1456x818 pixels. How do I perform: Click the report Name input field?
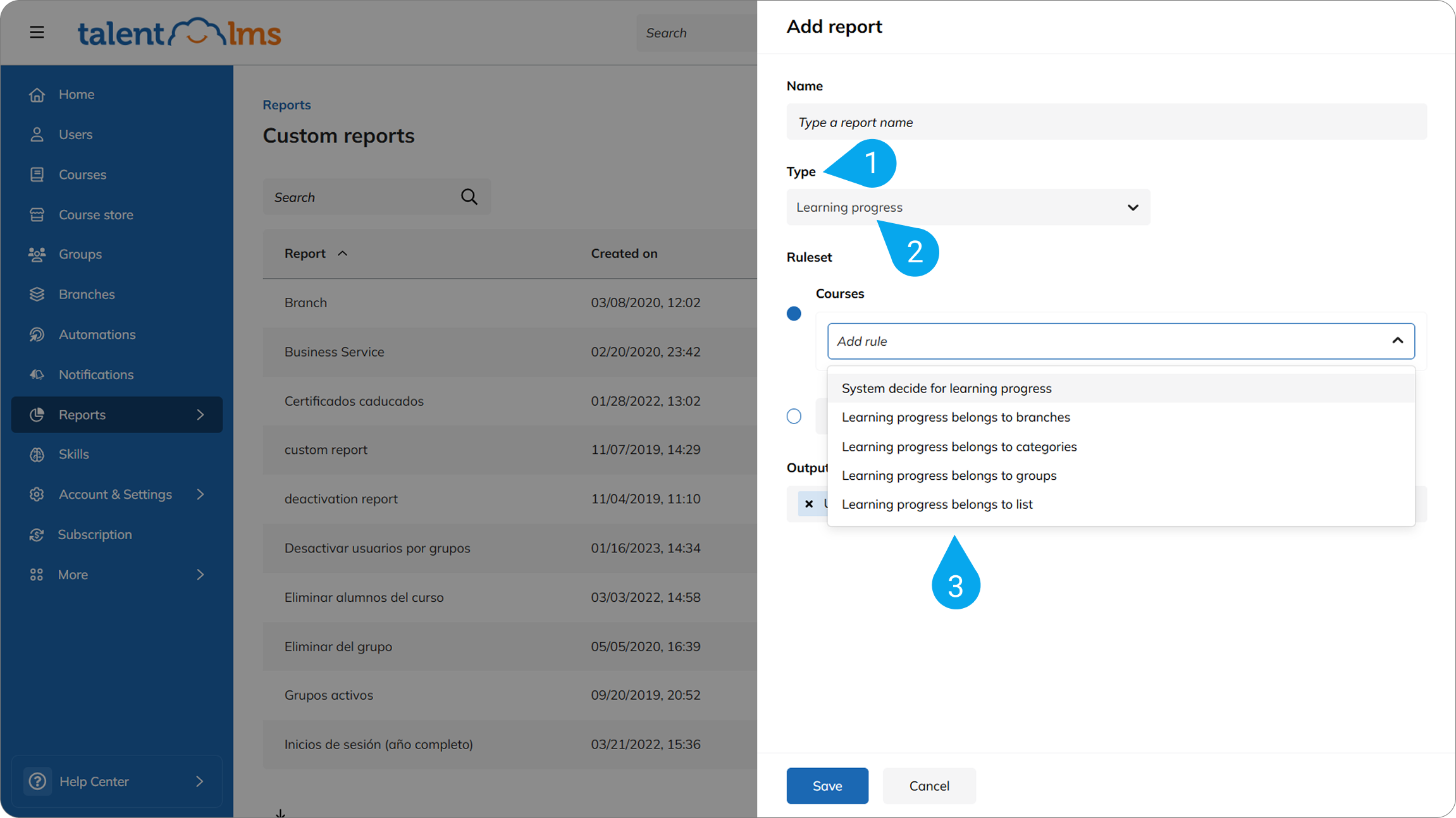1106,122
